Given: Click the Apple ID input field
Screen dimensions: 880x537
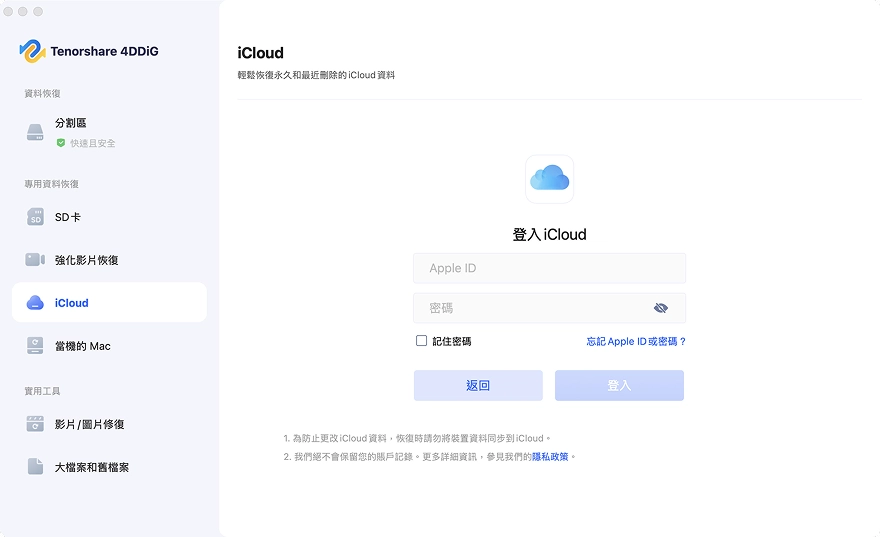Looking at the screenshot, I should [x=549, y=268].
